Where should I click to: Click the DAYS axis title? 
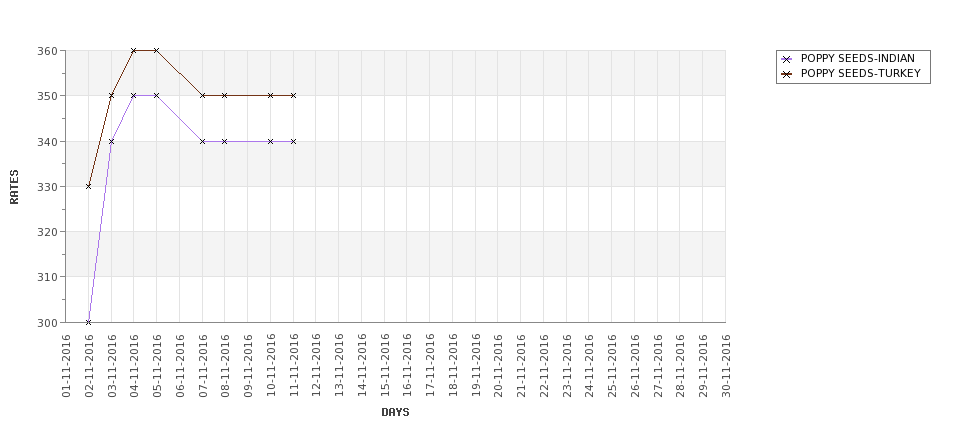pos(395,412)
